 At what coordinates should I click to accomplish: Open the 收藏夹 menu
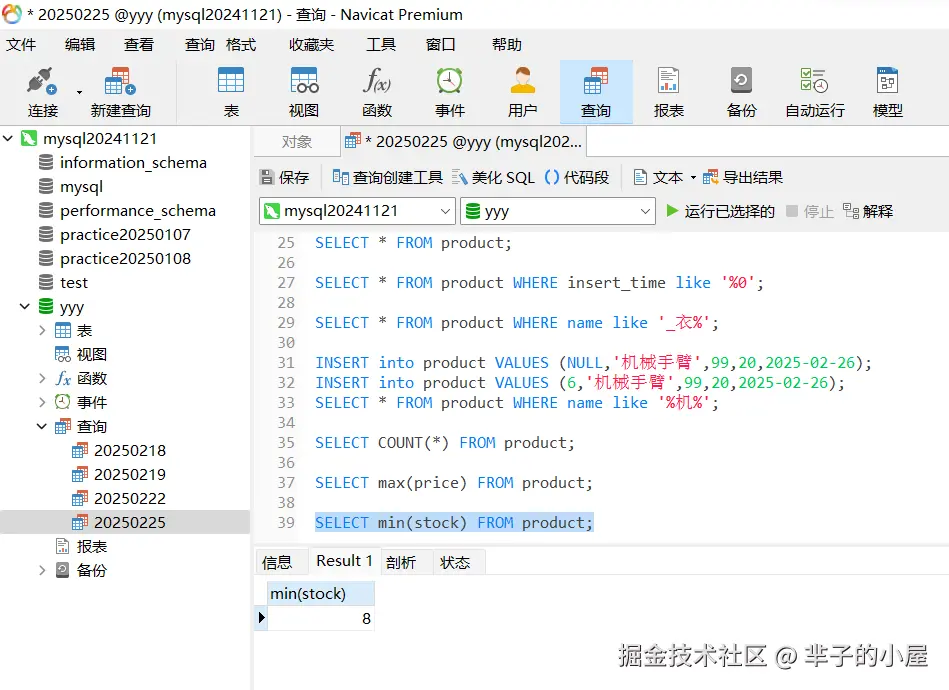tap(311, 45)
